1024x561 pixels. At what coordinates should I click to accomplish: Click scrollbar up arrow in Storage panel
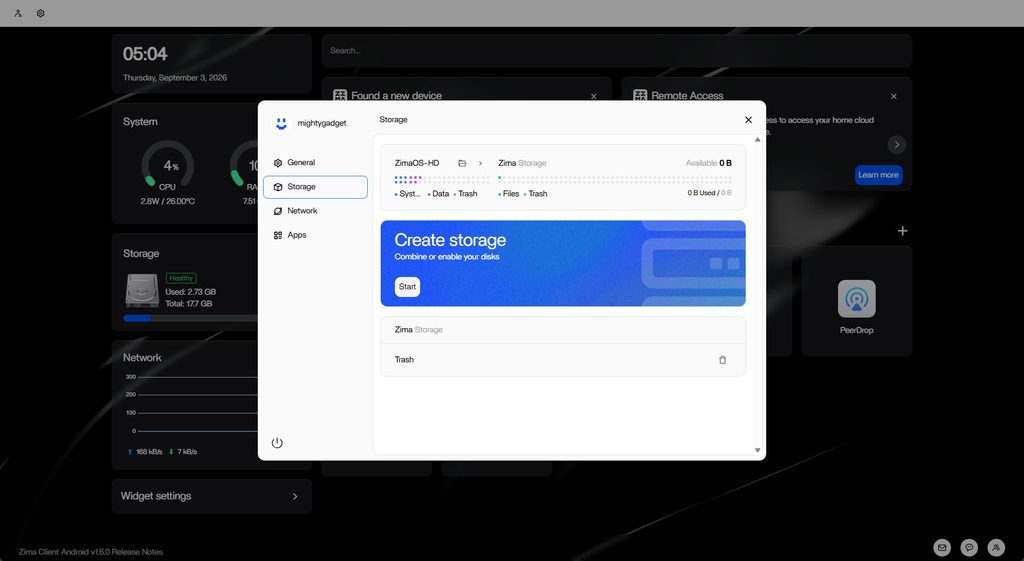point(758,140)
